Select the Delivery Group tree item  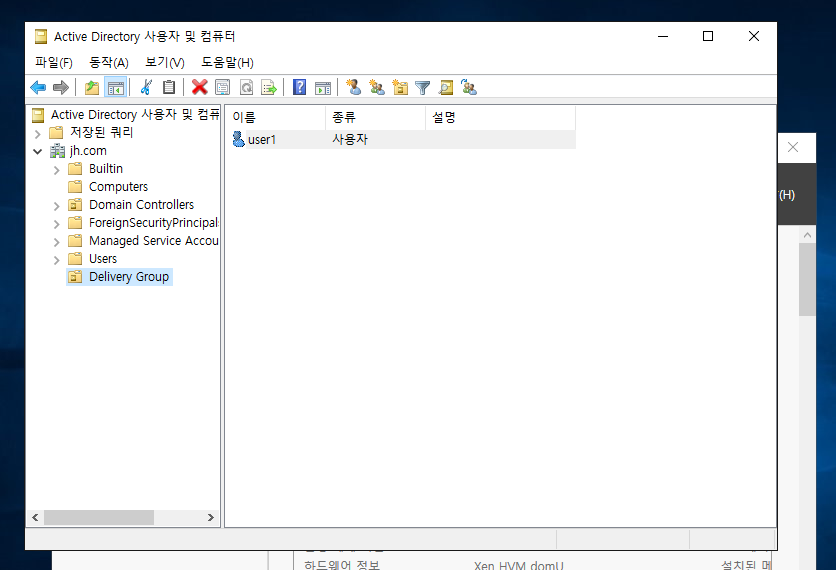[129, 277]
